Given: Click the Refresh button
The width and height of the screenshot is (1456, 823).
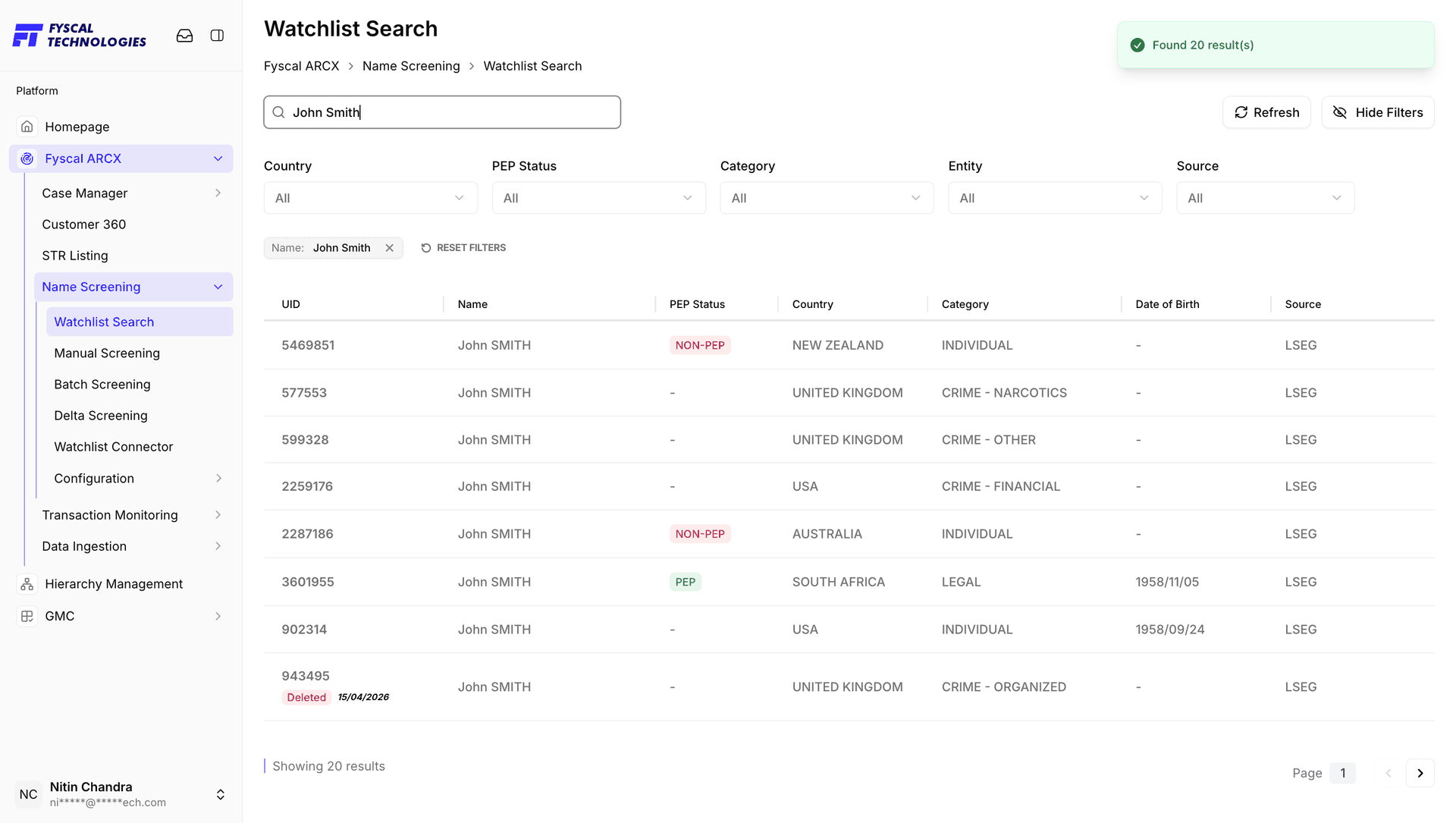Looking at the screenshot, I should point(1266,112).
